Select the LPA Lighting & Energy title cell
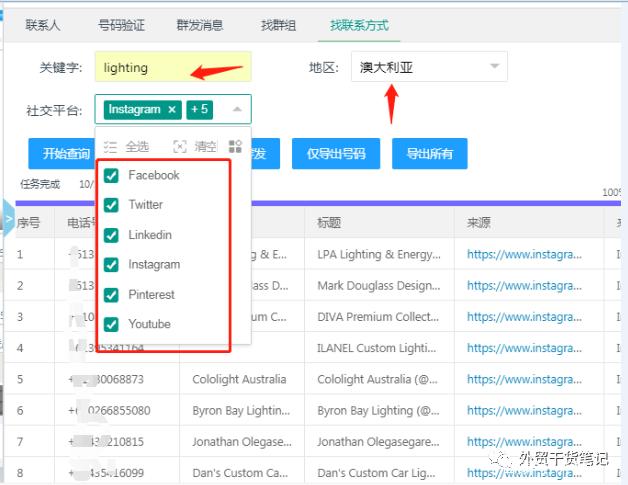Viewport: 628px width, 485px height. coord(379,254)
